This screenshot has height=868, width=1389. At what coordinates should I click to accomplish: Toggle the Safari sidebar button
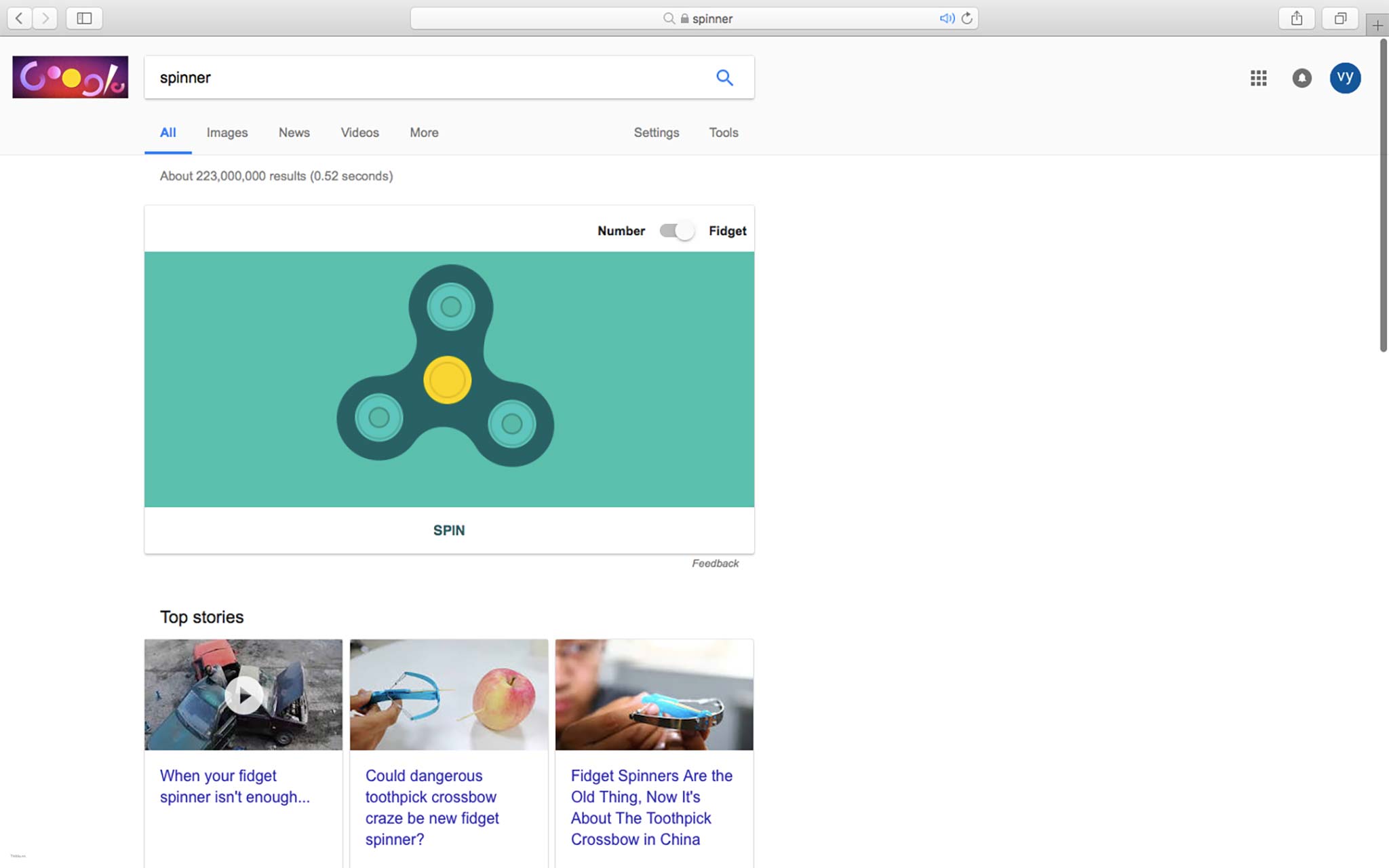84,18
